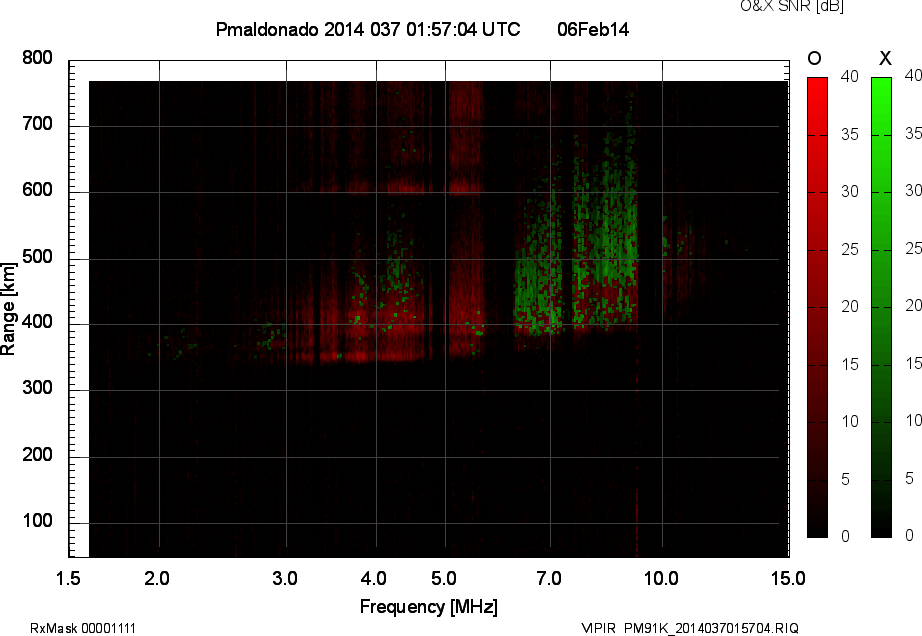Image resolution: width=922 pixels, height=636 pixels.
Task: Click the 700 range tick label
Action: [x=38, y=124]
